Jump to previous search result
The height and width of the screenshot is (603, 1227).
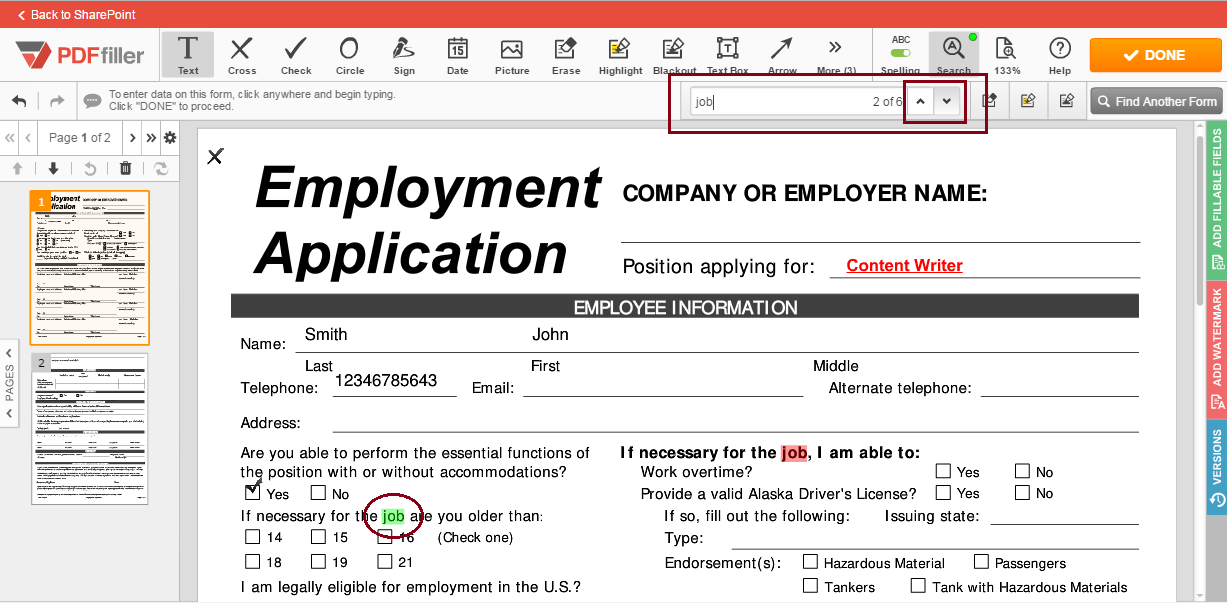920,101
